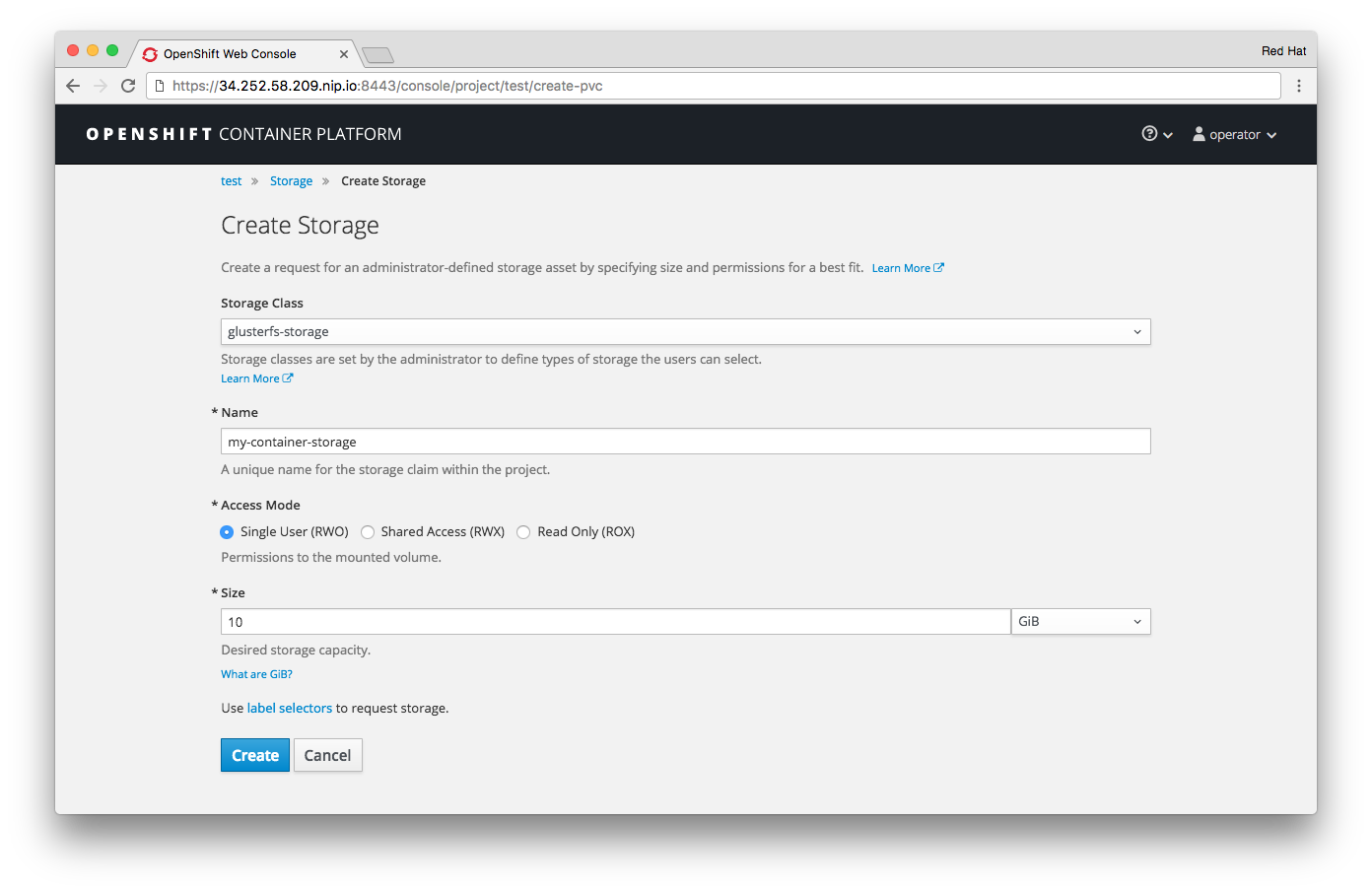Image resolution: width=1372 pixels, height=893 pixels.
Task: Click the browser forward arrow
Action: [x=101, y=86]
